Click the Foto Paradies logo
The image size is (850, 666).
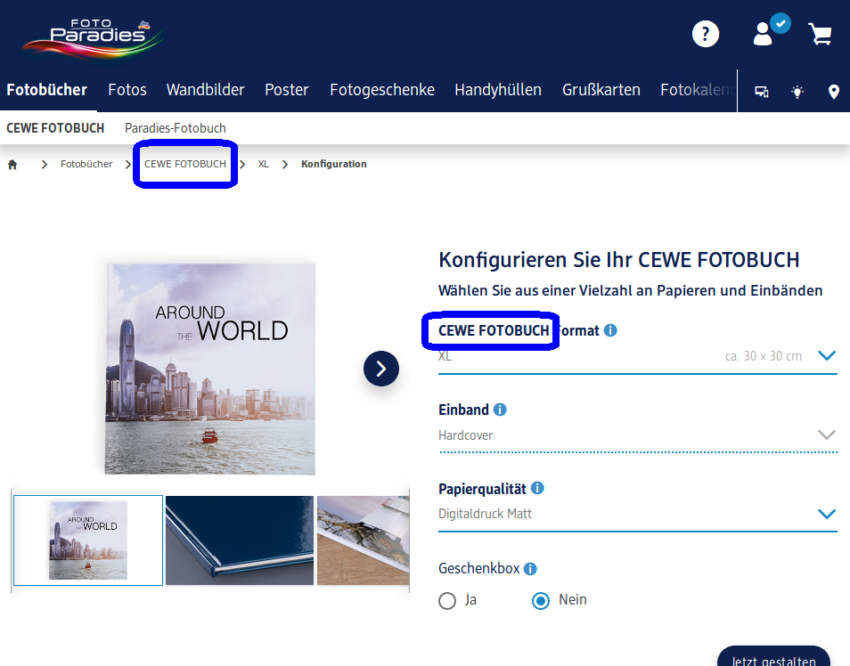pos(92,39)
